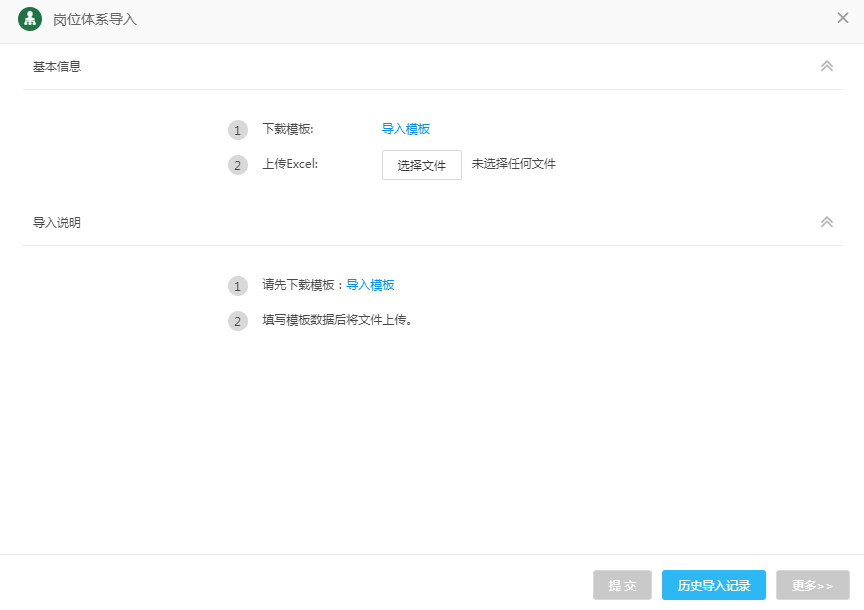
Task: Click step 2 badge beside 上传Excel
Action: [237, 165]
